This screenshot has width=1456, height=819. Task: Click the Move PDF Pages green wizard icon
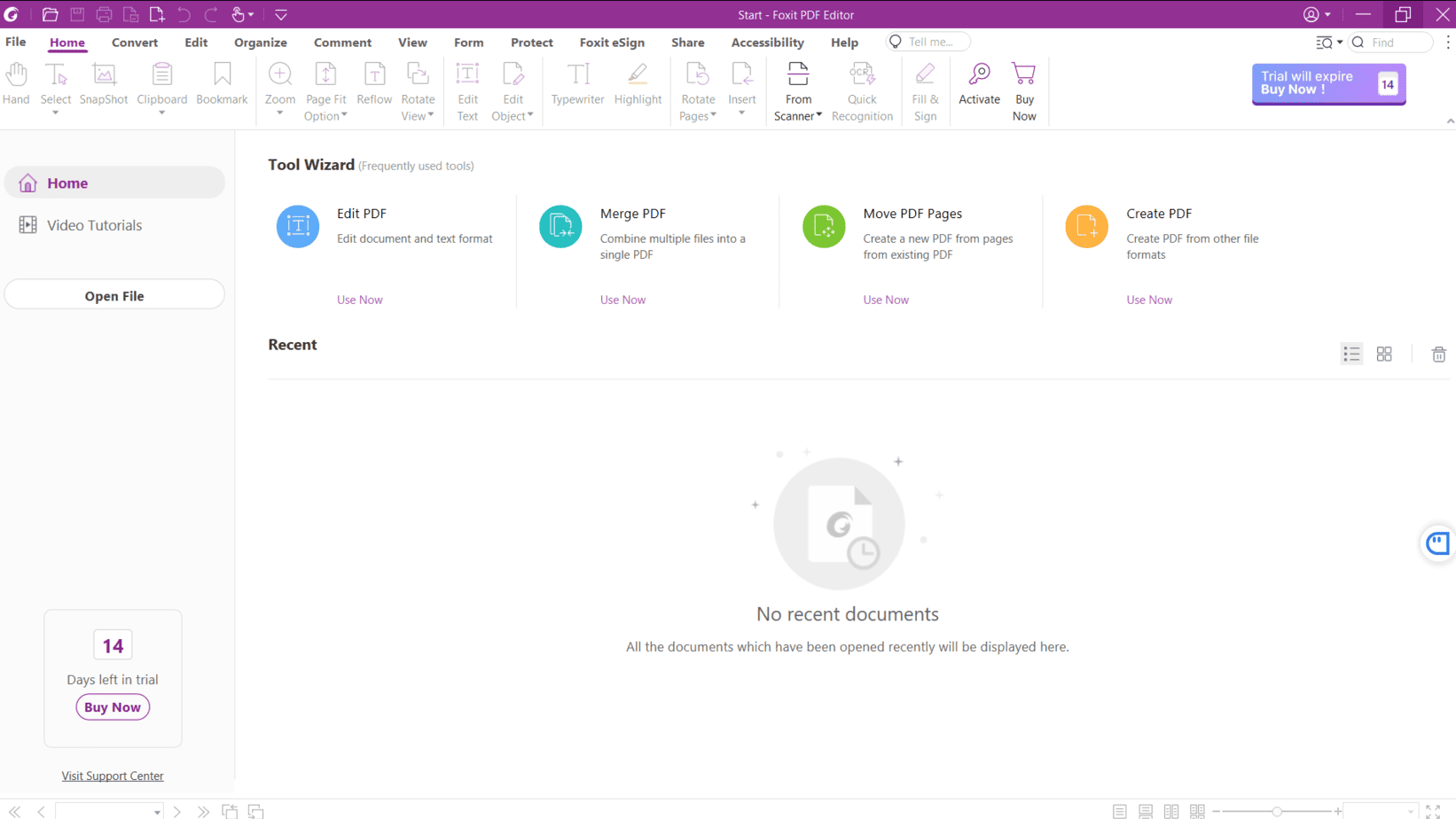point(824,226)
